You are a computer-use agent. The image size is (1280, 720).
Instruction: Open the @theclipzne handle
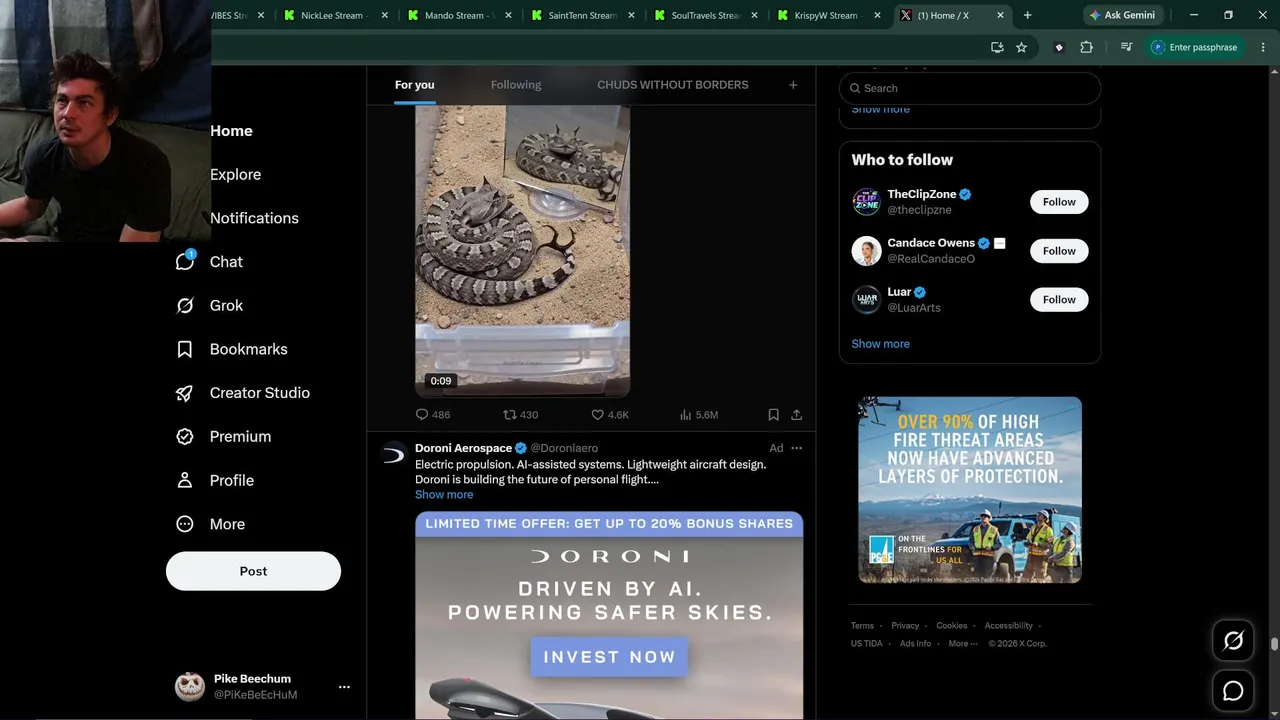click(x=919, y=210)
